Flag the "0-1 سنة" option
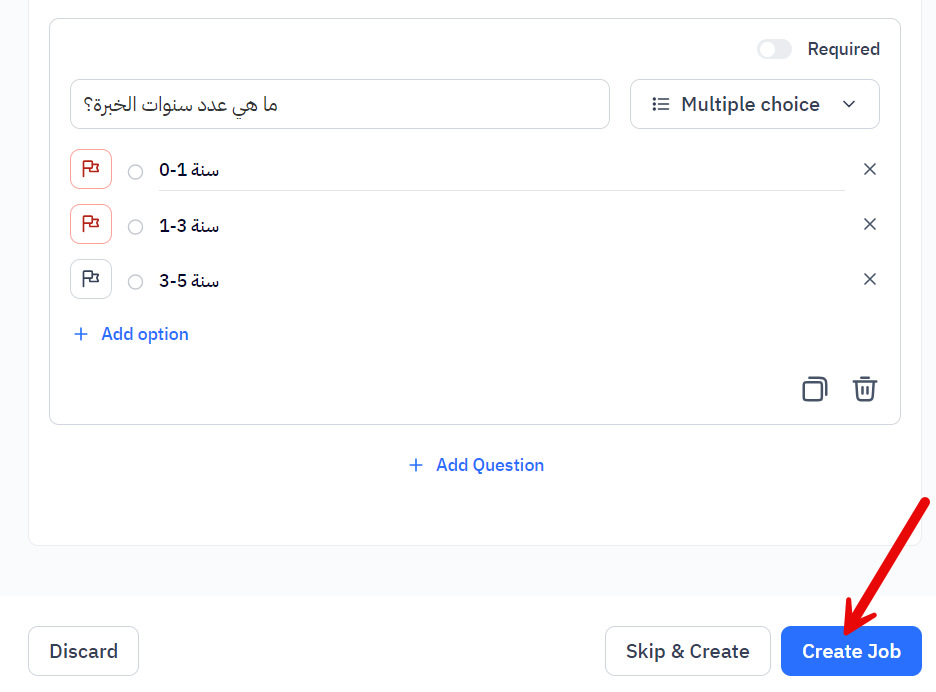The image size is (936, 692). coord(90,168)
